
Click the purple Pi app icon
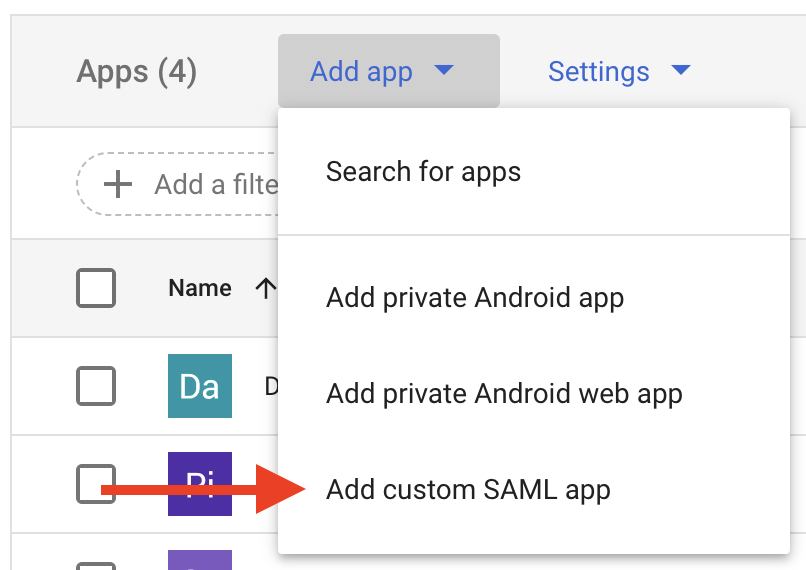click(200, 484)
